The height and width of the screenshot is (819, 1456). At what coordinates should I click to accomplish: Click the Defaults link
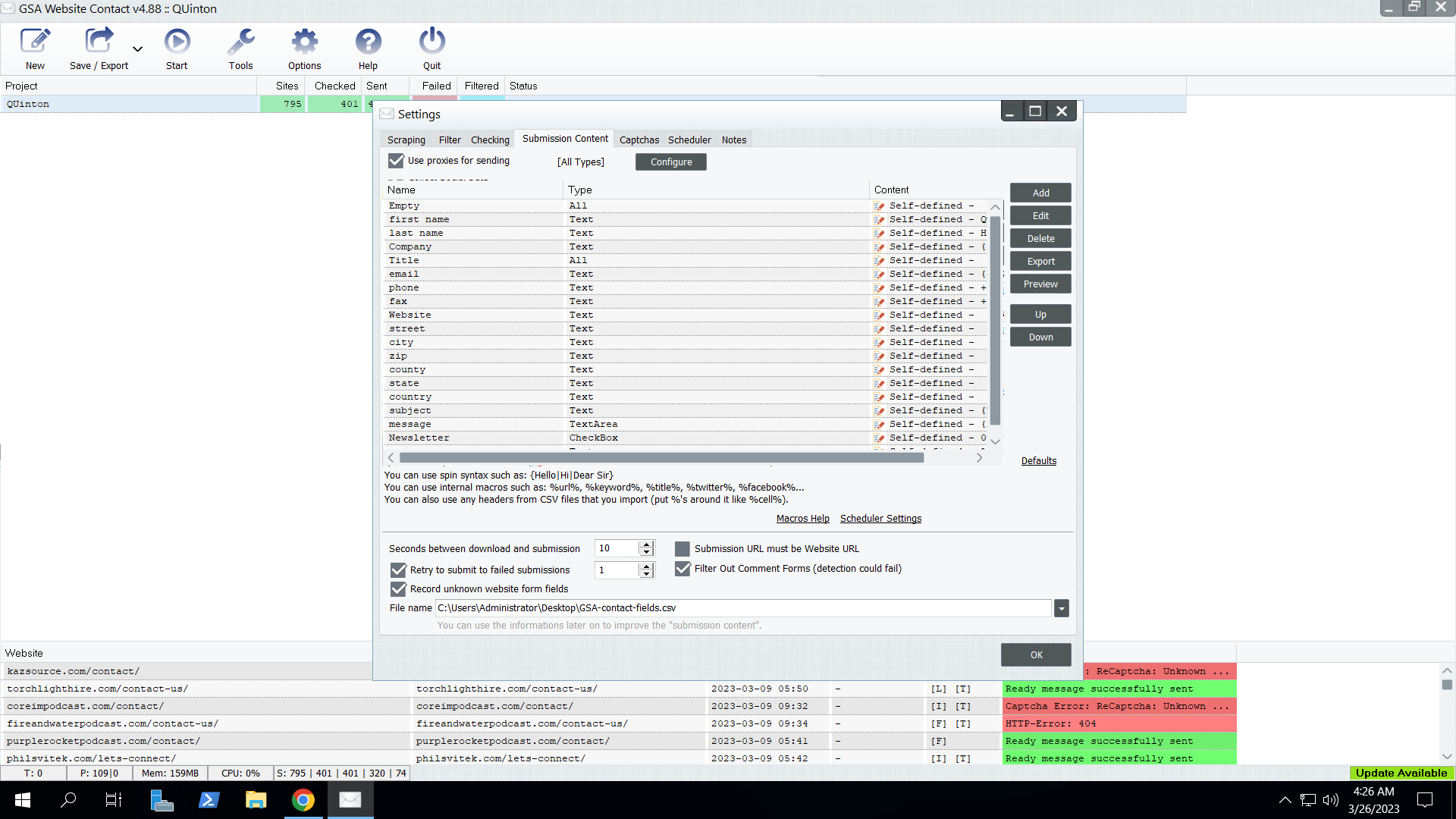(1038, 460)
